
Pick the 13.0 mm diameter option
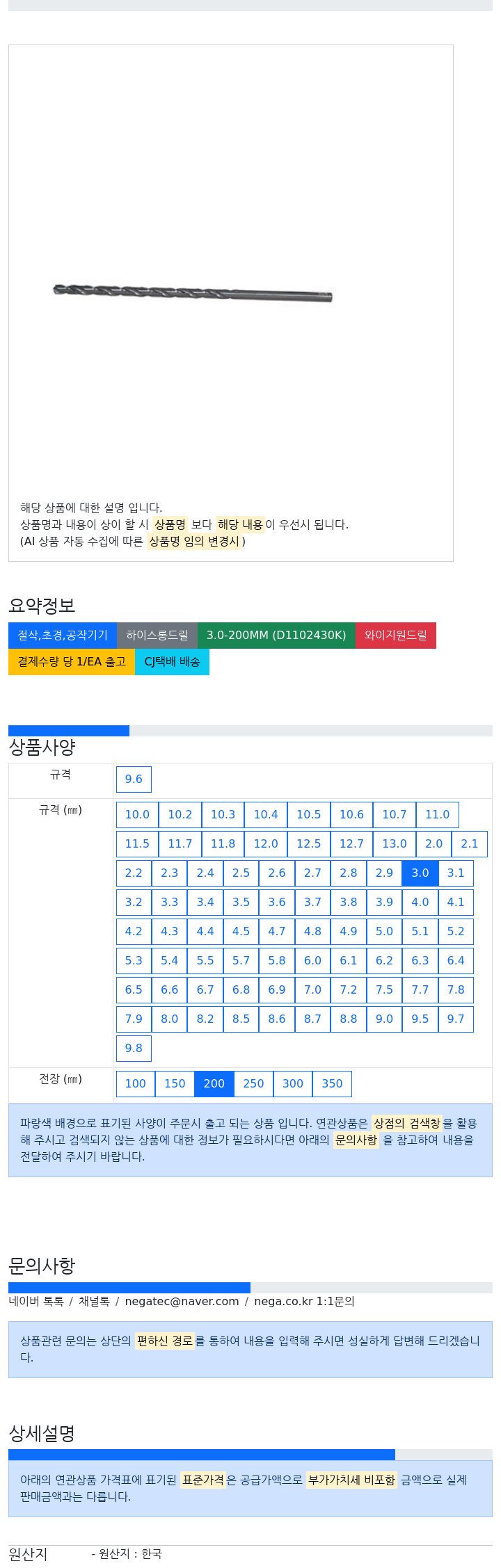pos(395,844)
